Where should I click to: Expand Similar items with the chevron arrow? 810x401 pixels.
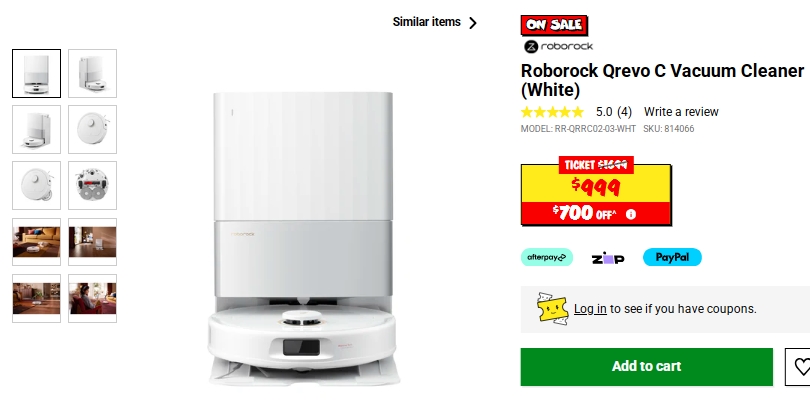click(473, 23)
